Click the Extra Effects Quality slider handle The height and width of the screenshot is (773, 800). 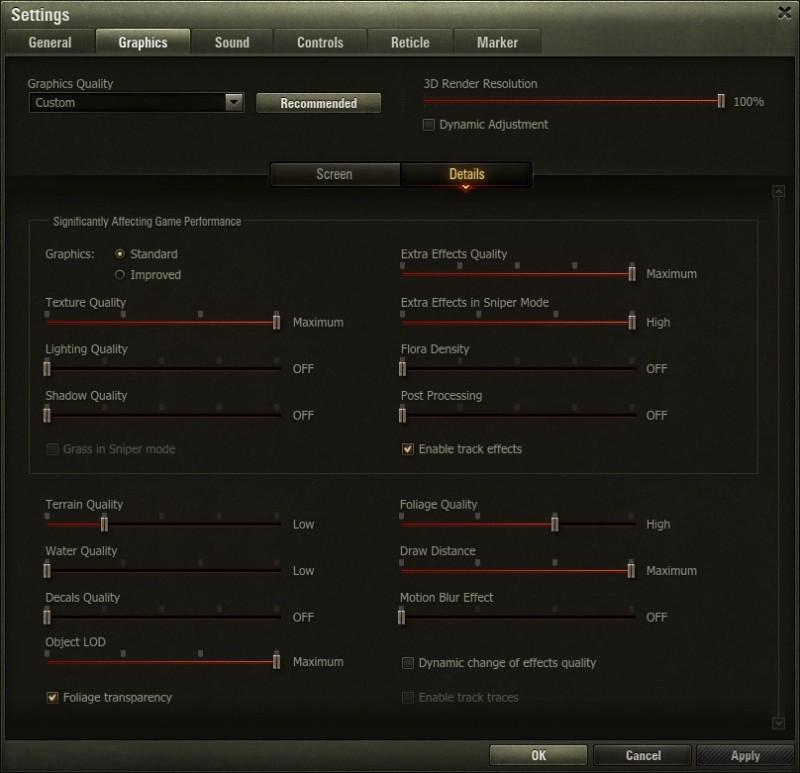pyautogui.click(x=632, y=273)
